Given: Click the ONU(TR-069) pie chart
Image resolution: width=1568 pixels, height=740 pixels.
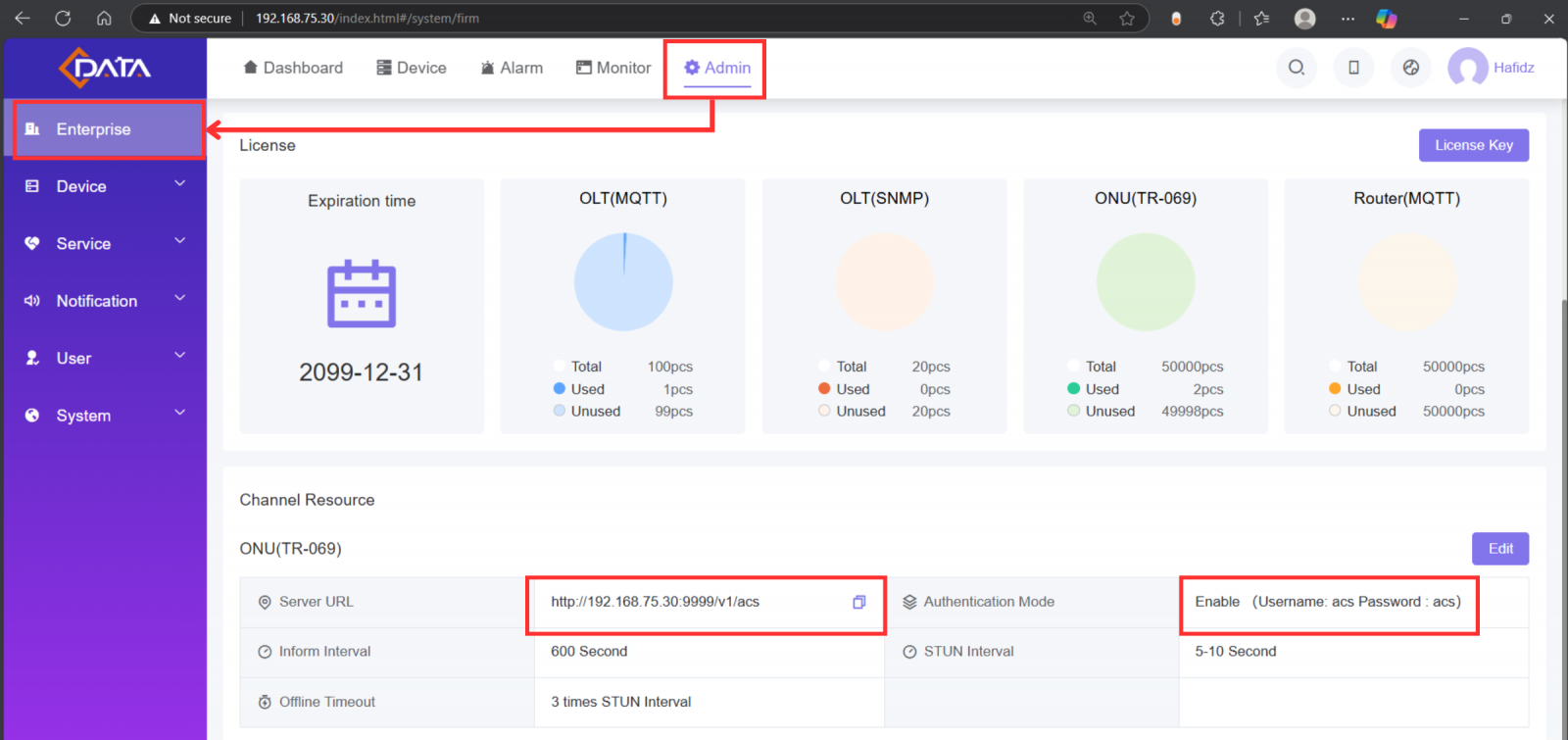Looking at the screenshot, I should [x=1146, y=282].
